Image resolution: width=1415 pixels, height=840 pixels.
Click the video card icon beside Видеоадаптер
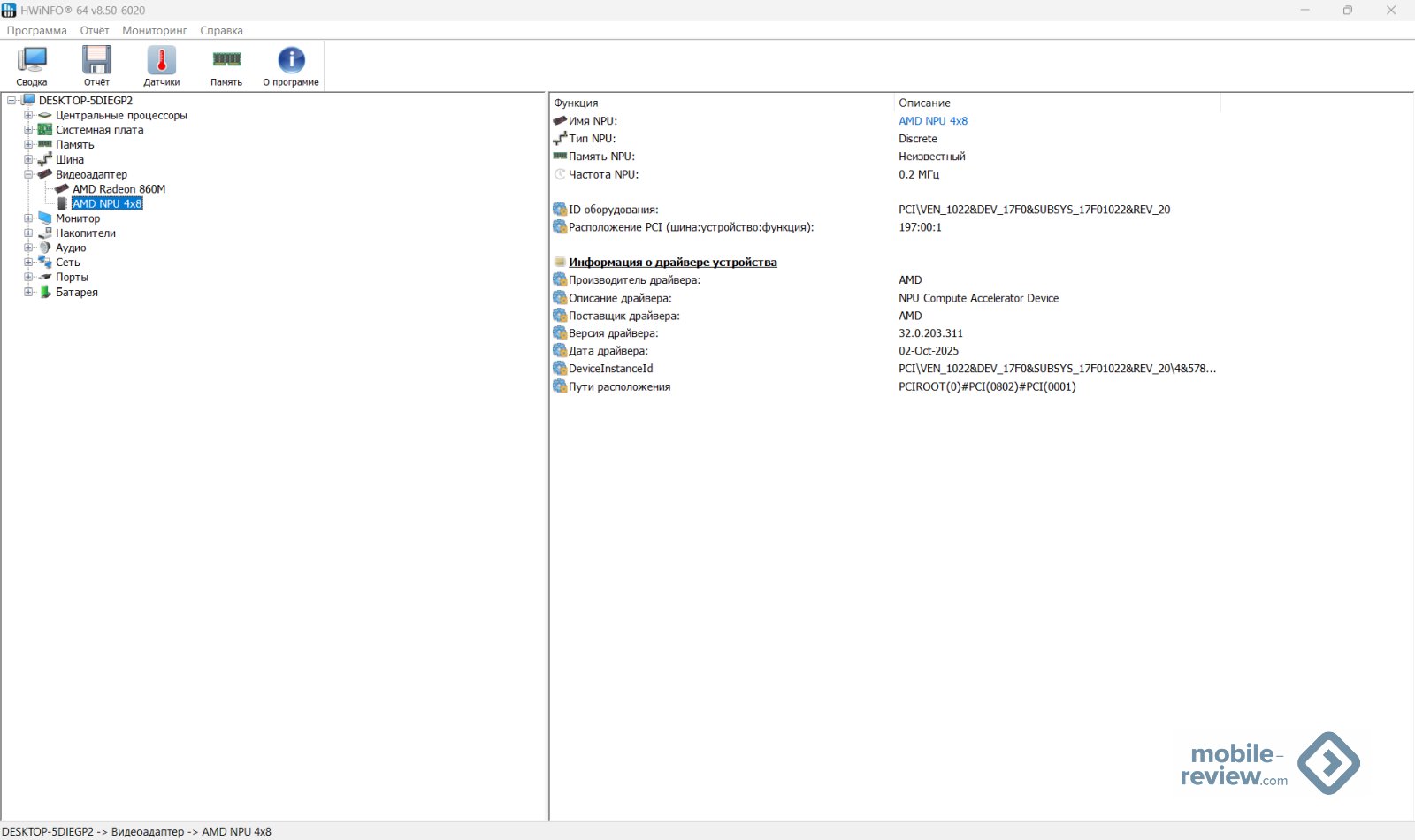coord(45,174)
